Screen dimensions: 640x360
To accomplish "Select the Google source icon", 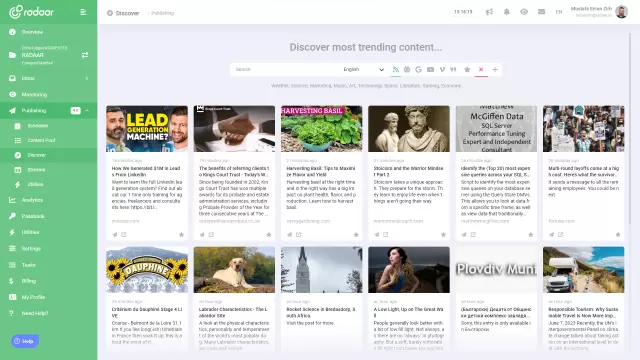I will 418,69.
